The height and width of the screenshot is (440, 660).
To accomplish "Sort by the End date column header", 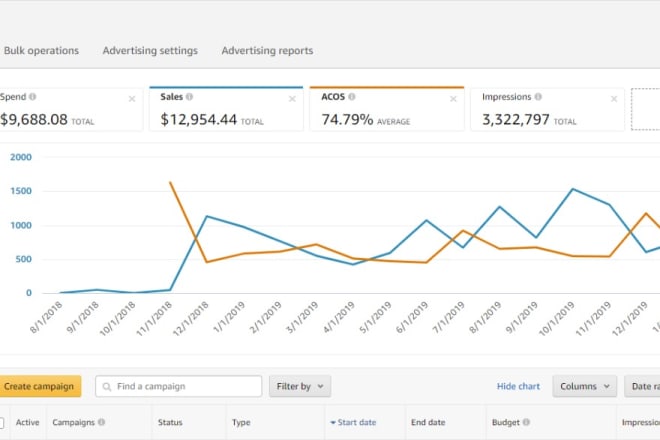I will pos(428,422).
